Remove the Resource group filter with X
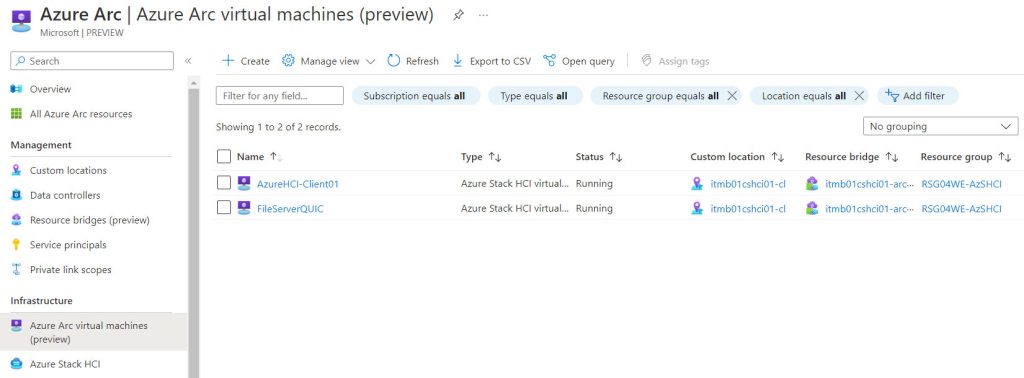Screen dimensions: 1024x378 732,96
